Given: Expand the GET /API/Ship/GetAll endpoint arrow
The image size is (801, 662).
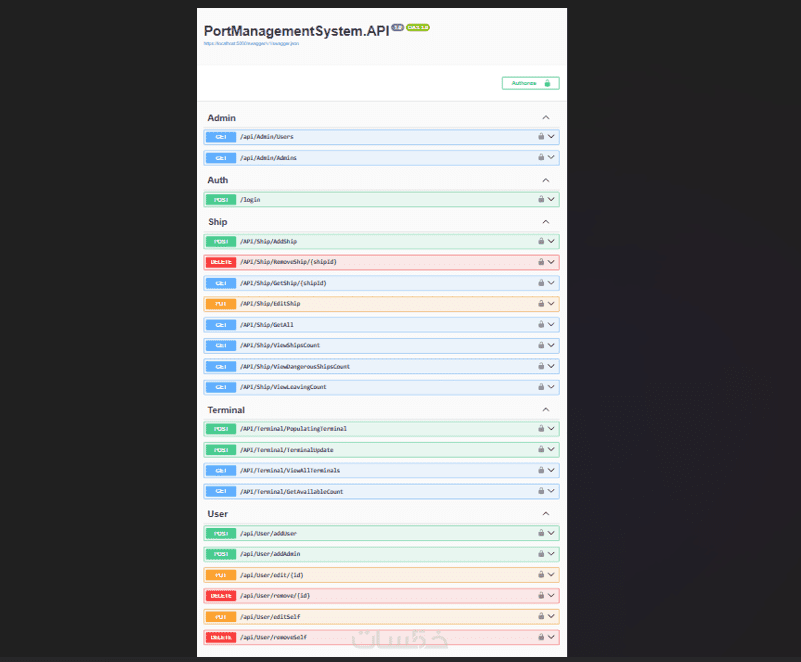Looking at the screenshot, I should [x=551, y=325].
